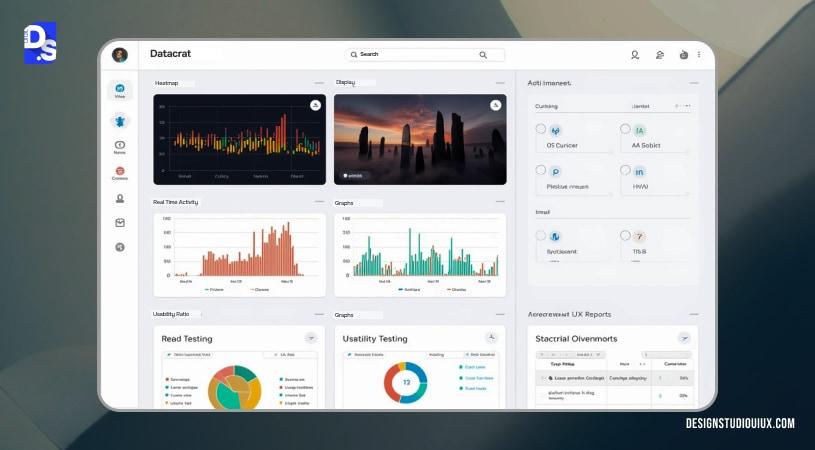Open the top-bar user profile outline icon

[635, 55]
